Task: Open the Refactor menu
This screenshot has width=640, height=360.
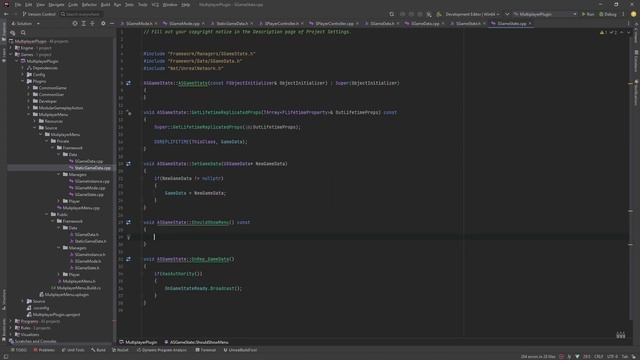Action: pos(89,4)
